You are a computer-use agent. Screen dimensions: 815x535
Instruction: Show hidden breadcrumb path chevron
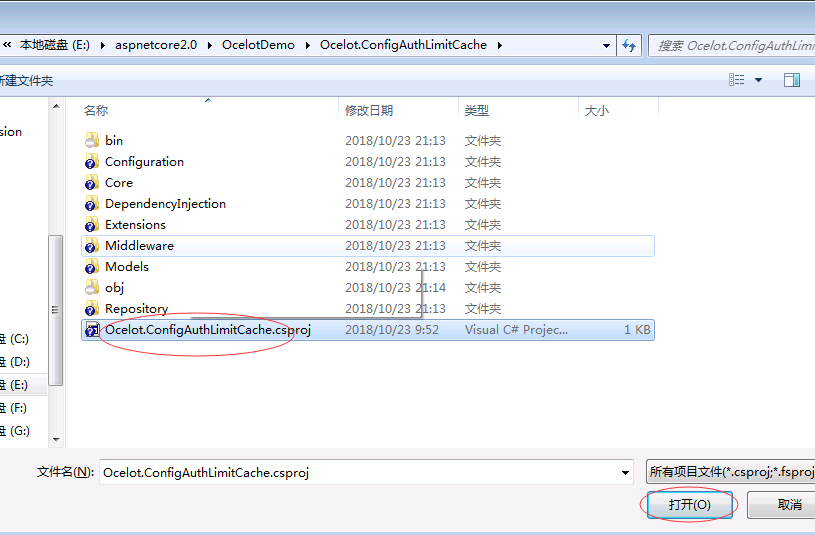7,45
